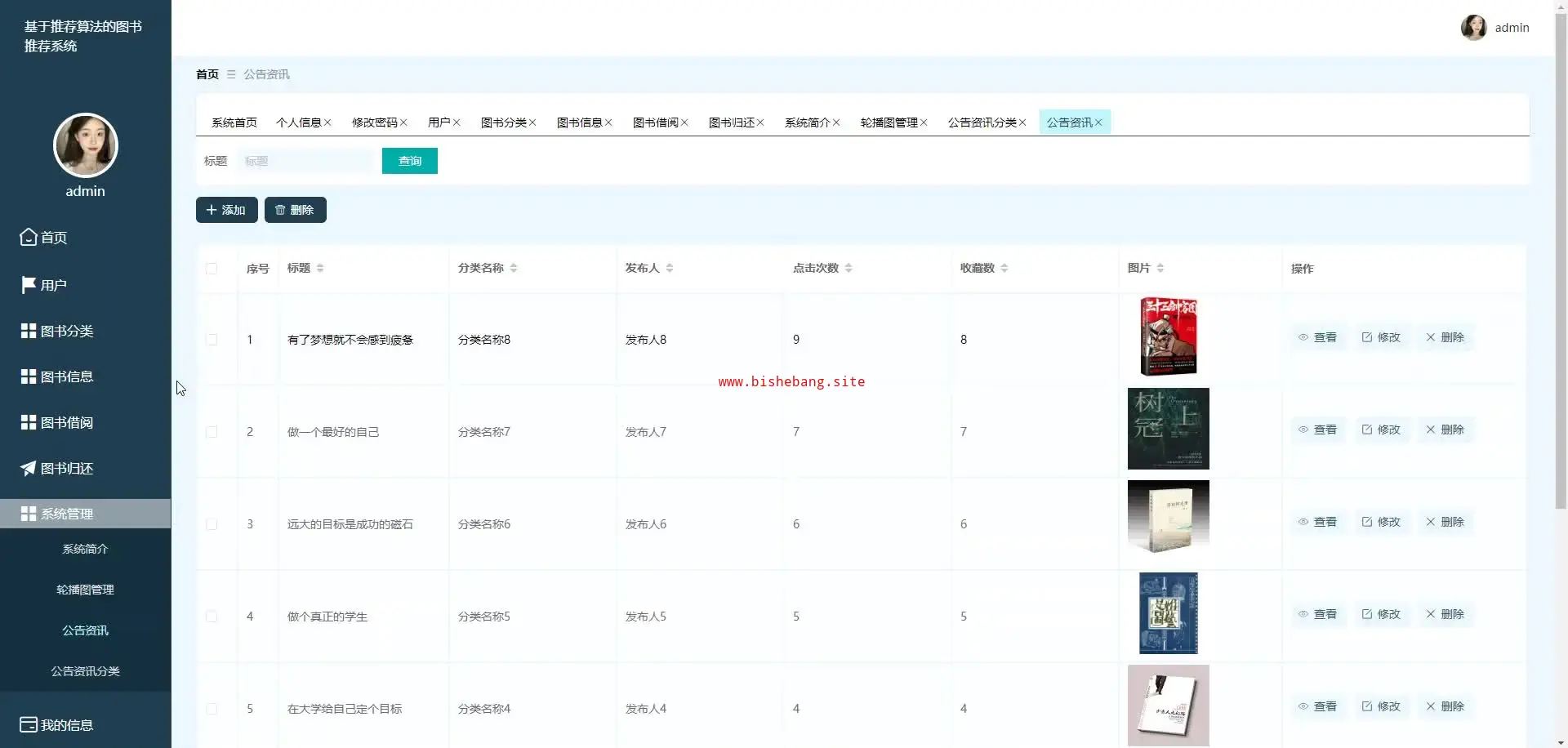Close the 图书分类 tab with its X
The image size is (1568, 748).
click(532, 122)
